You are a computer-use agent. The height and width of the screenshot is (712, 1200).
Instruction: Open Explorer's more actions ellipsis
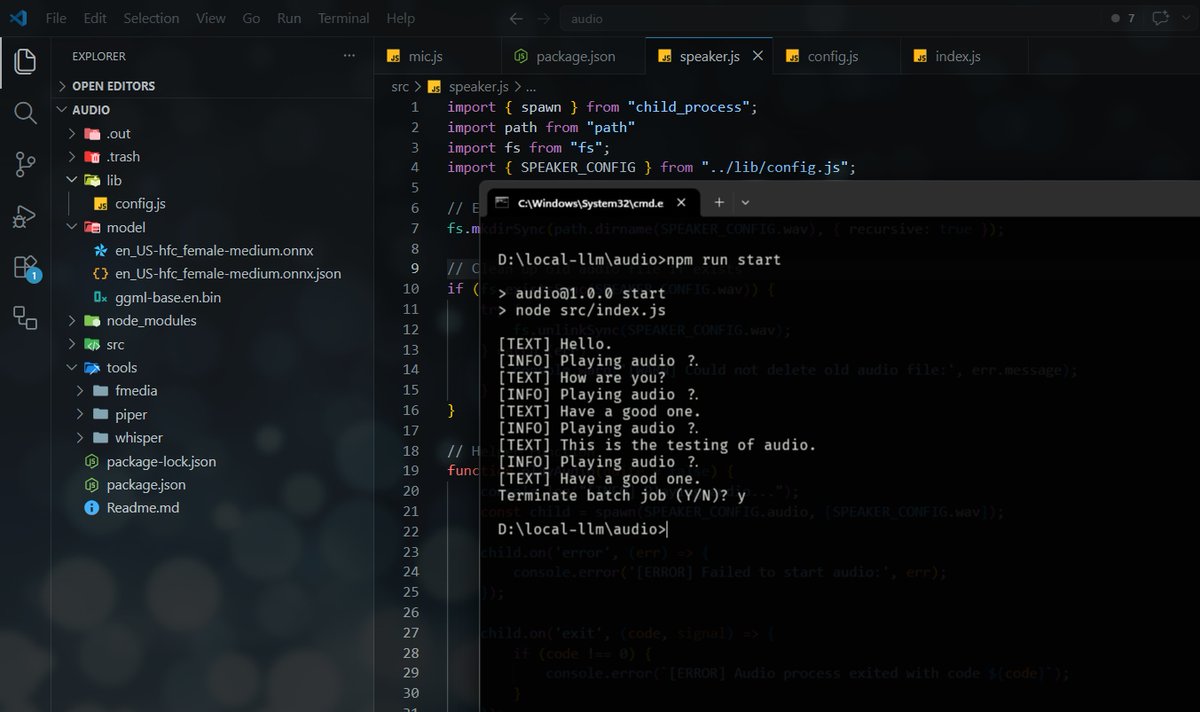click(348, 56)
